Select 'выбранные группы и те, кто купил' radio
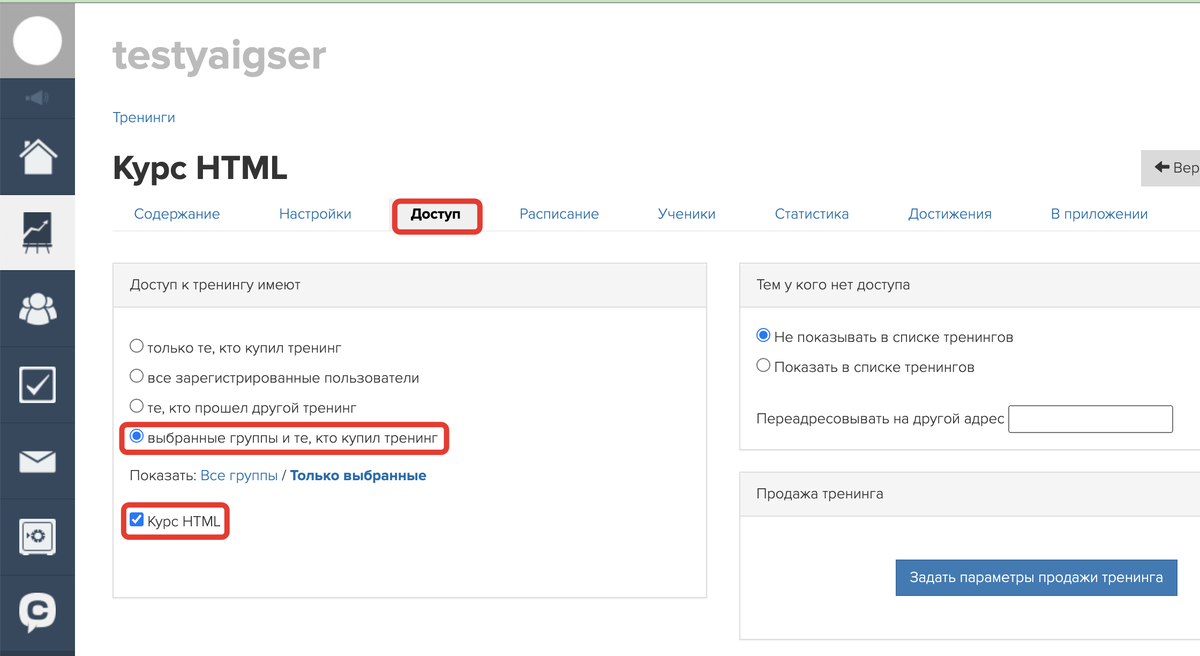The height and width of the screenshot is (656, 1200). (137, 437)
